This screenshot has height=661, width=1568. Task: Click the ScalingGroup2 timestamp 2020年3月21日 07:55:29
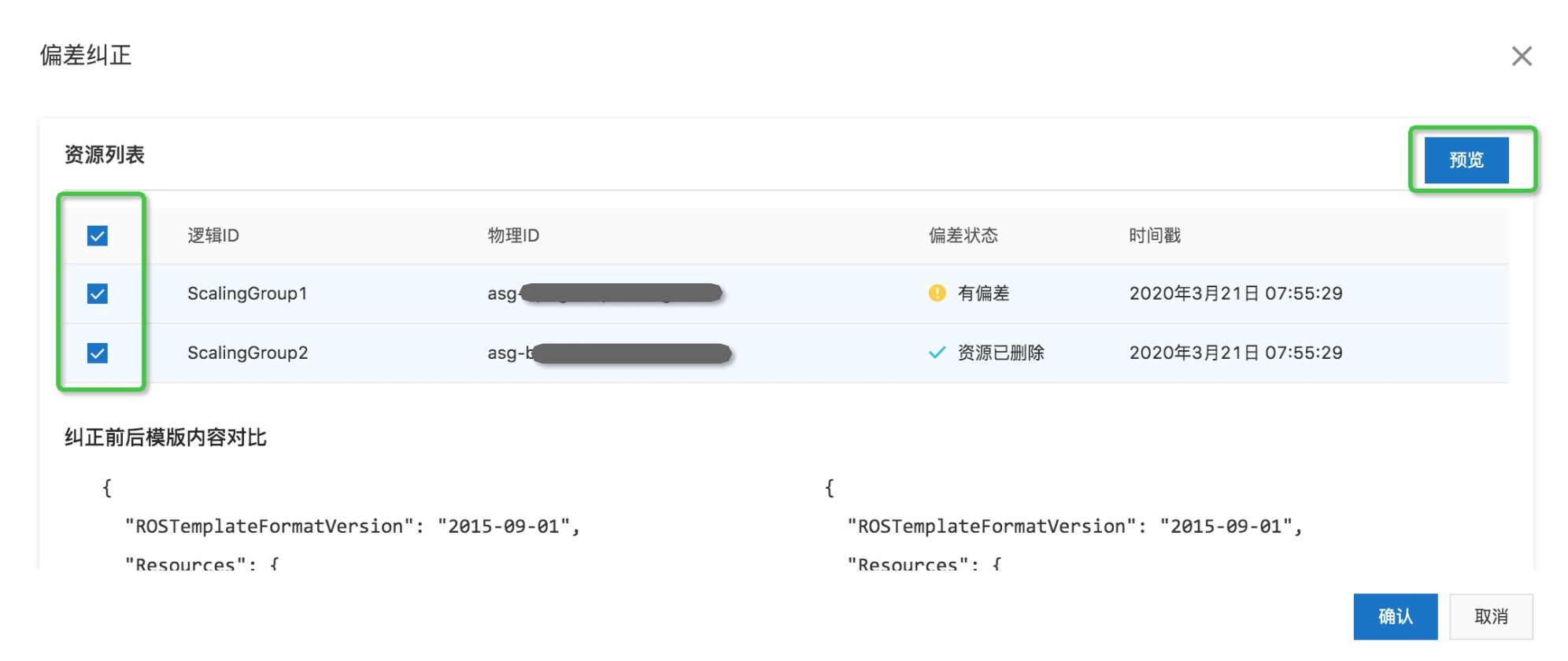(x=1236, y=353)
